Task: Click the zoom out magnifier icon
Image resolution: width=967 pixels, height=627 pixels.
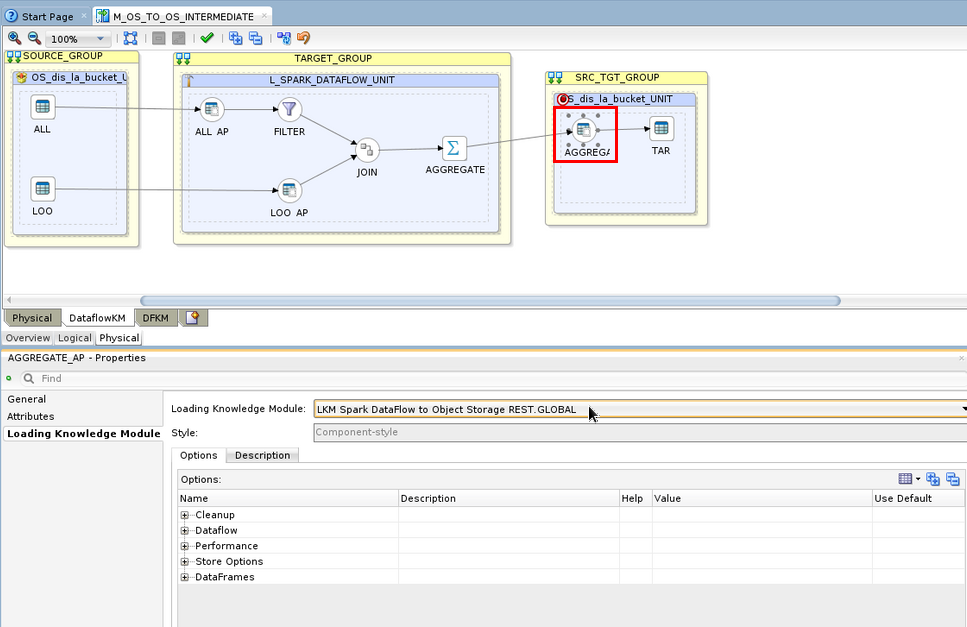Action: [34, 38]
